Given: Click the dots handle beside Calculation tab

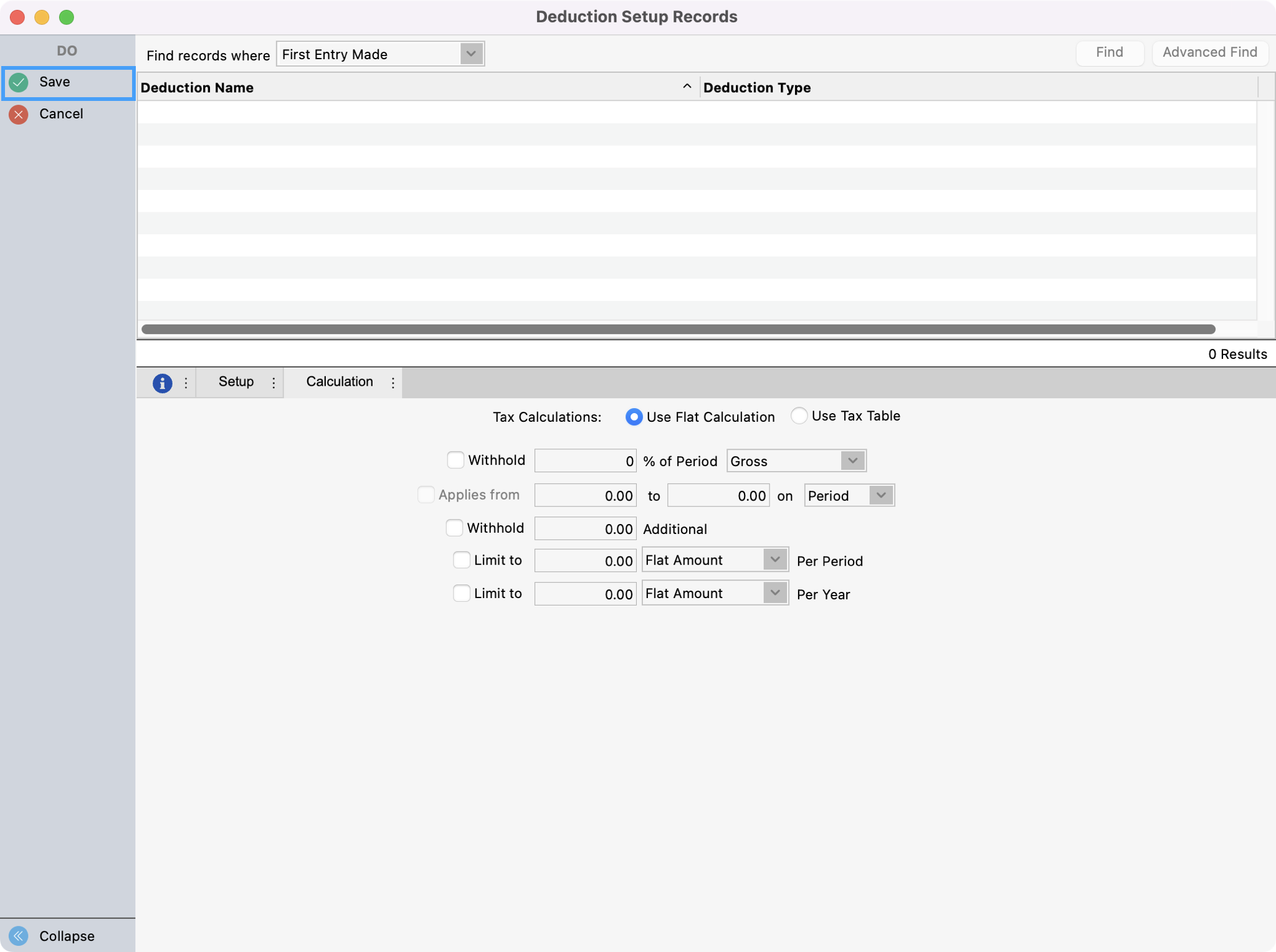Looking at the screenshot, I should 393,383.
